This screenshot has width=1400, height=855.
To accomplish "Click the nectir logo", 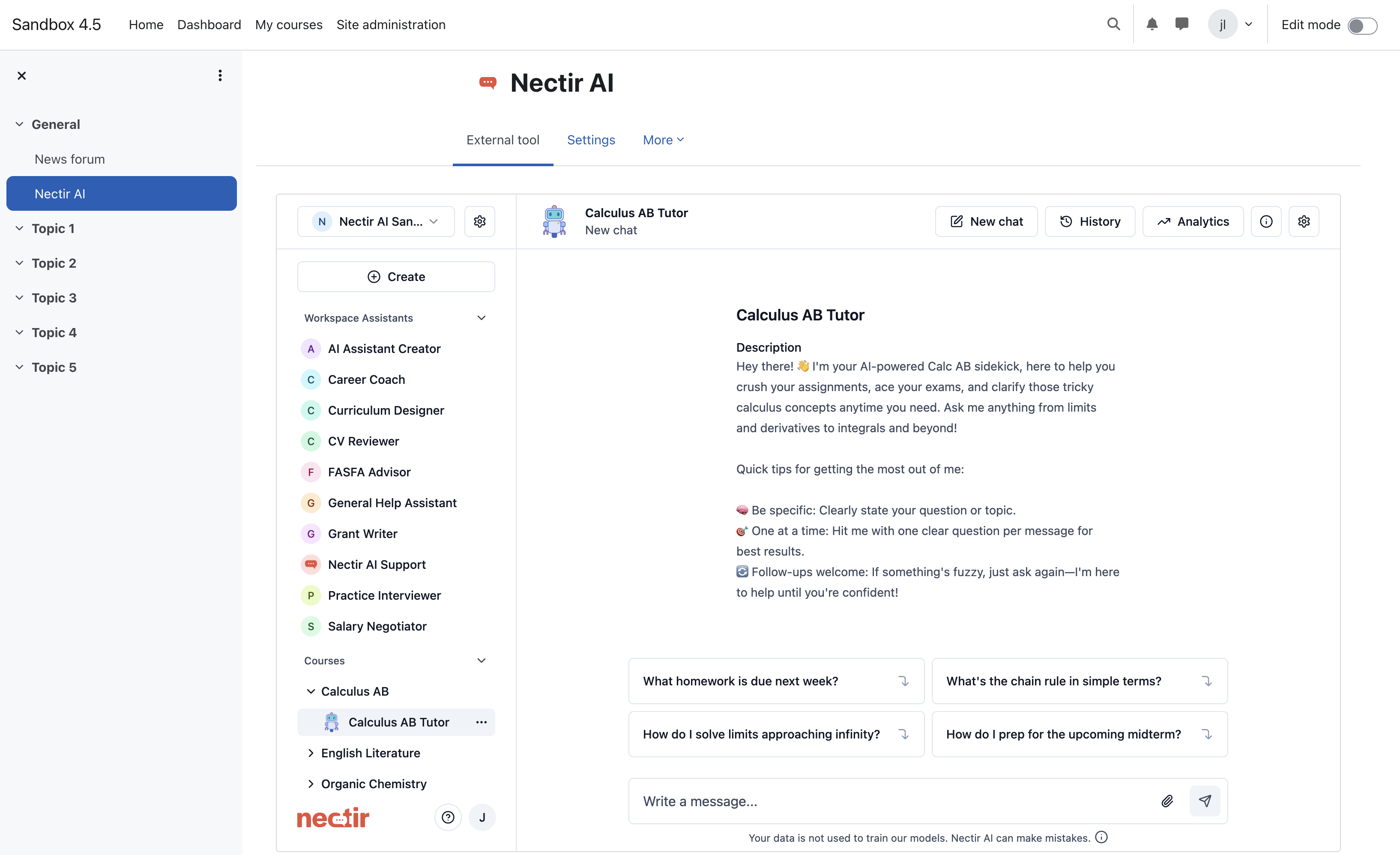I will [333, 817].
